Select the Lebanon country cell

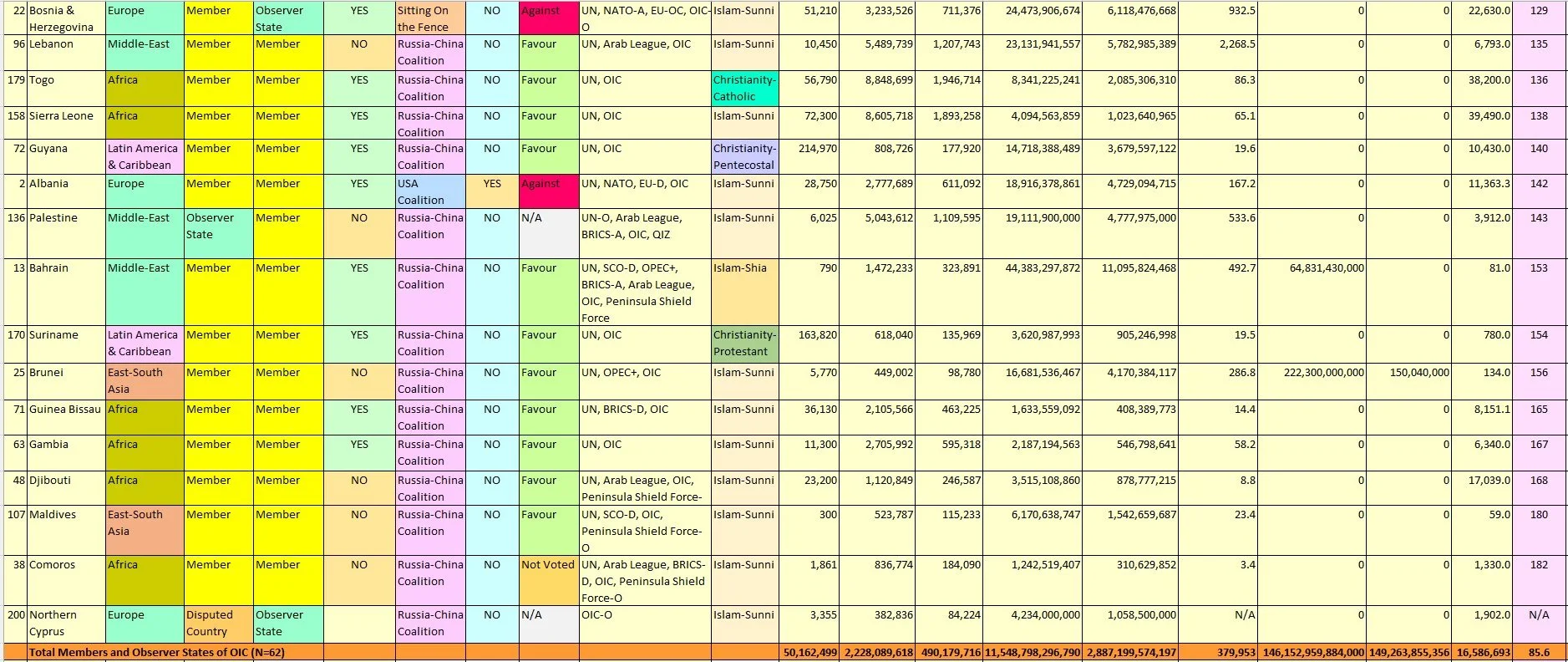(x=66, y=53)
